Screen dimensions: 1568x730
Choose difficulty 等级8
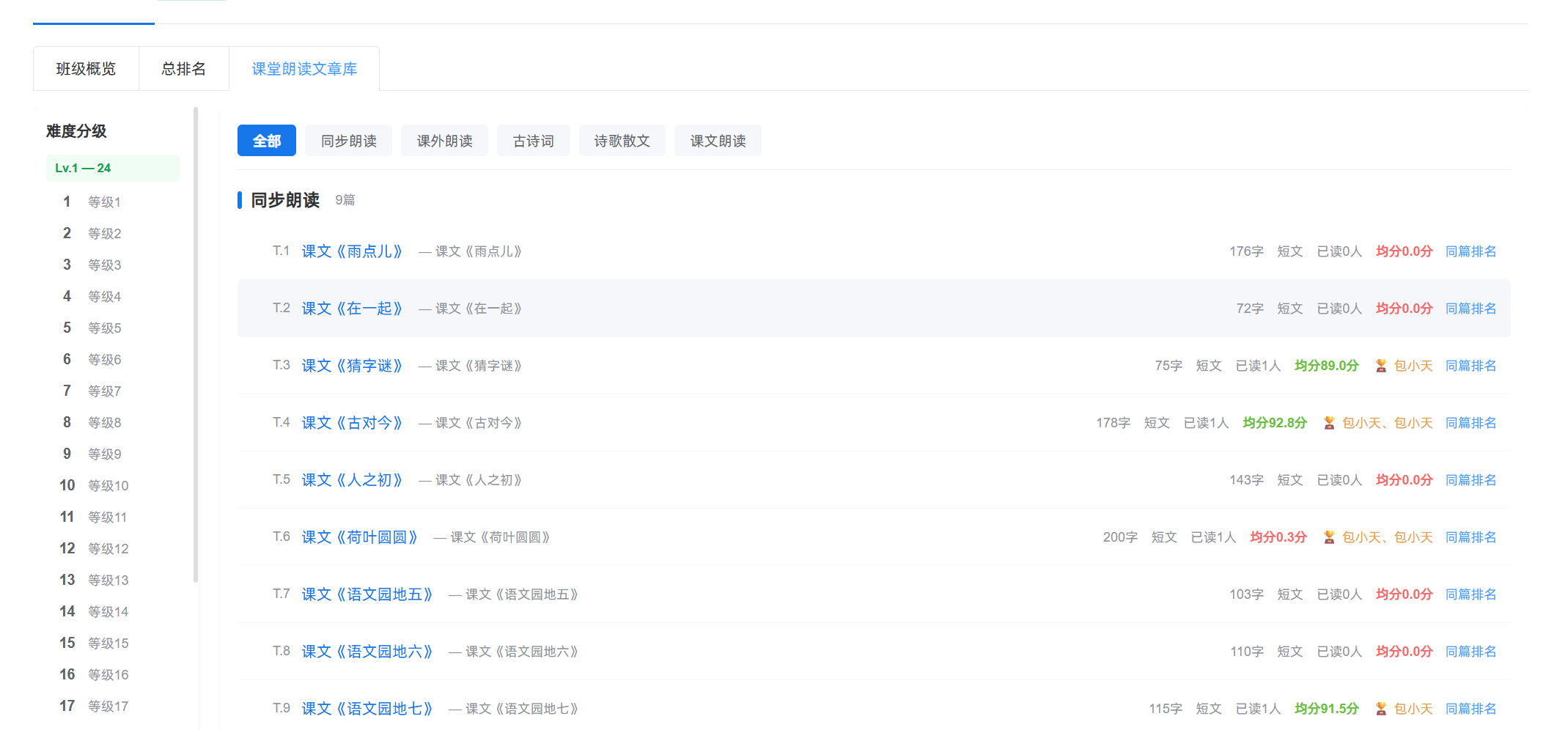[x=104, y=422]
